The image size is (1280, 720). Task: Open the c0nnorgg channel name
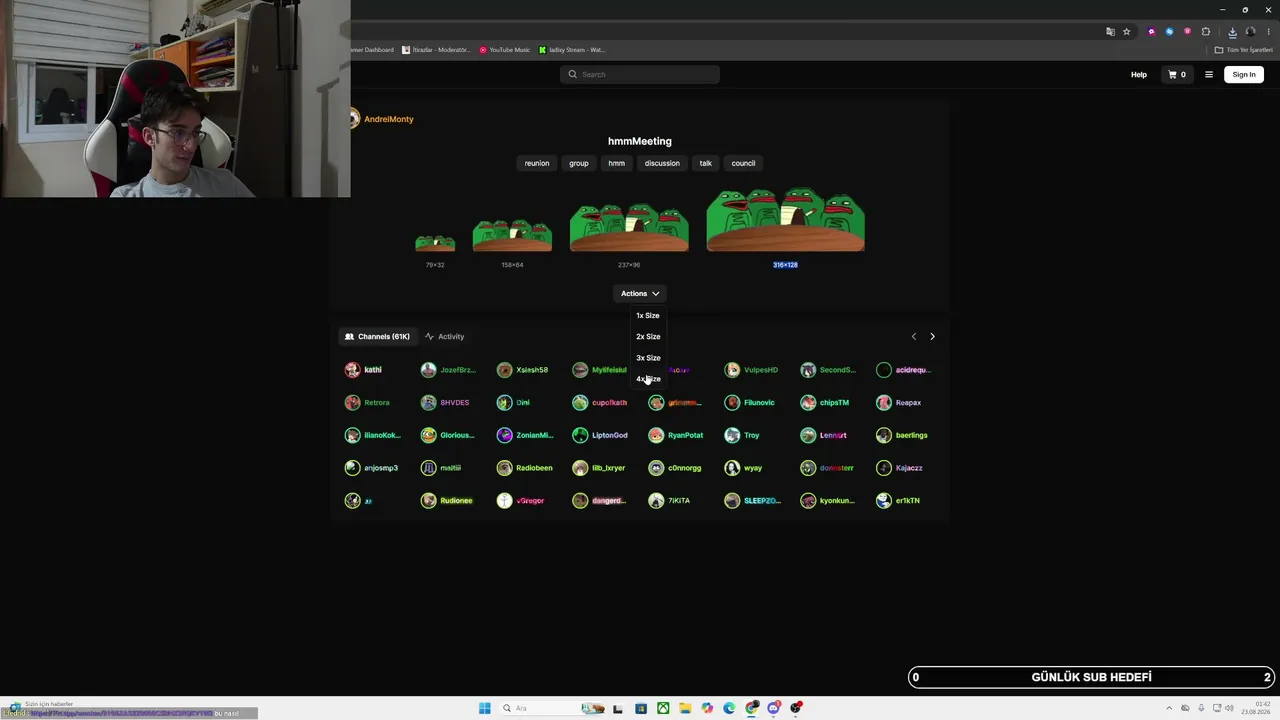pyautogui.click(x=685, y=468)
